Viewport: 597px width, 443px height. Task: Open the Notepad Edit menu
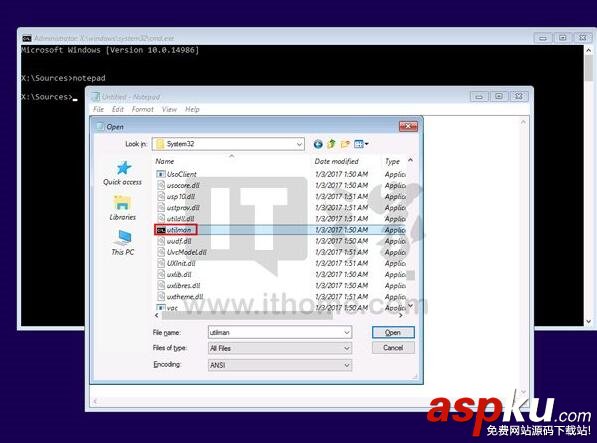pyautogui.click(x=118, y=109)
